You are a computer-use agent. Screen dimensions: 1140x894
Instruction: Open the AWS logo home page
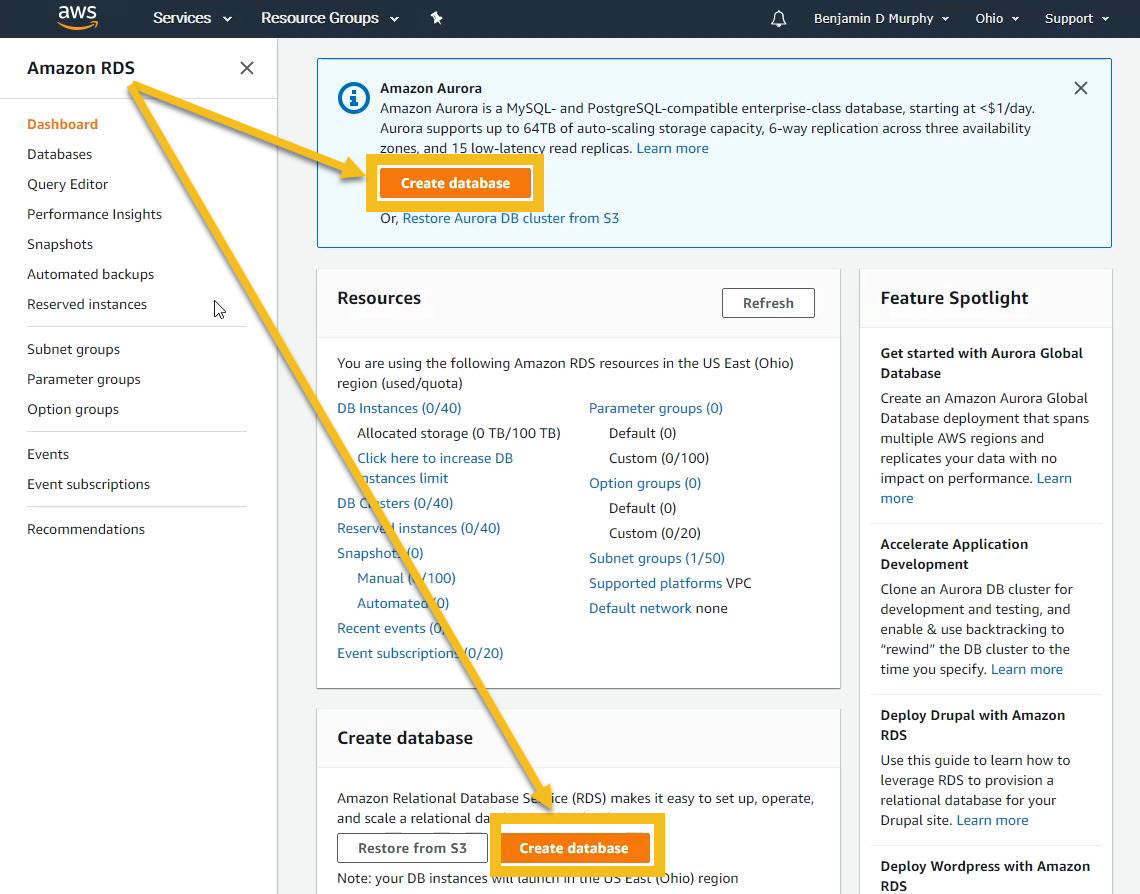pyautogui.click(x=78, y=17)
